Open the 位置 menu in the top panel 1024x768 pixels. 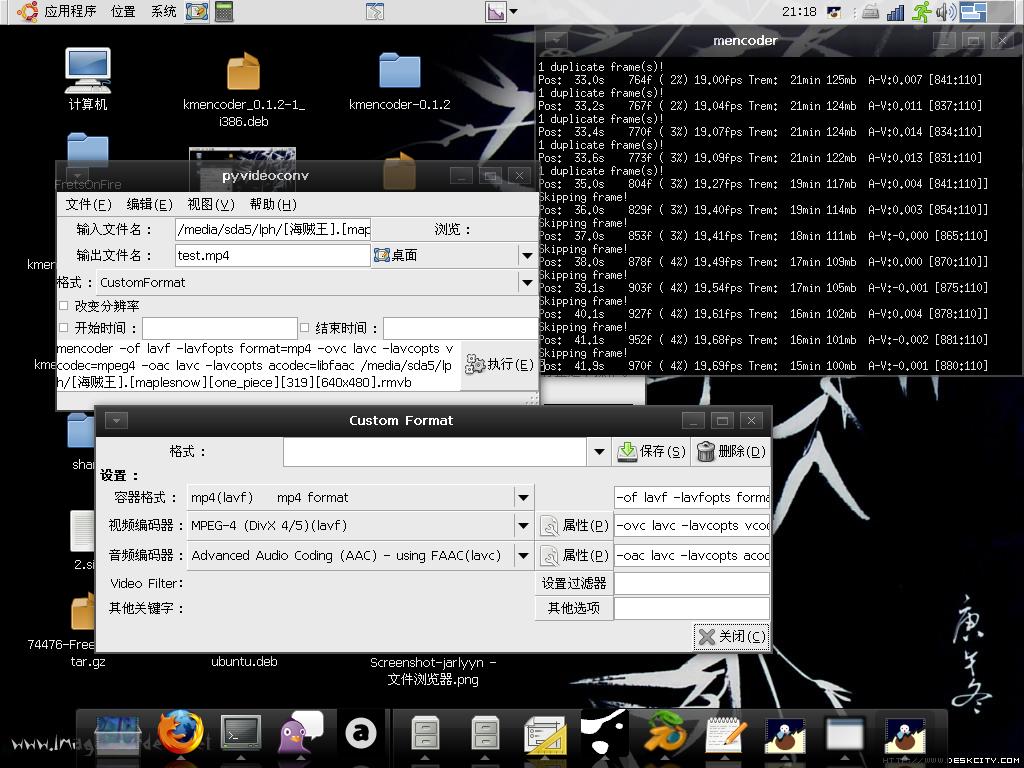click(123, 11)
